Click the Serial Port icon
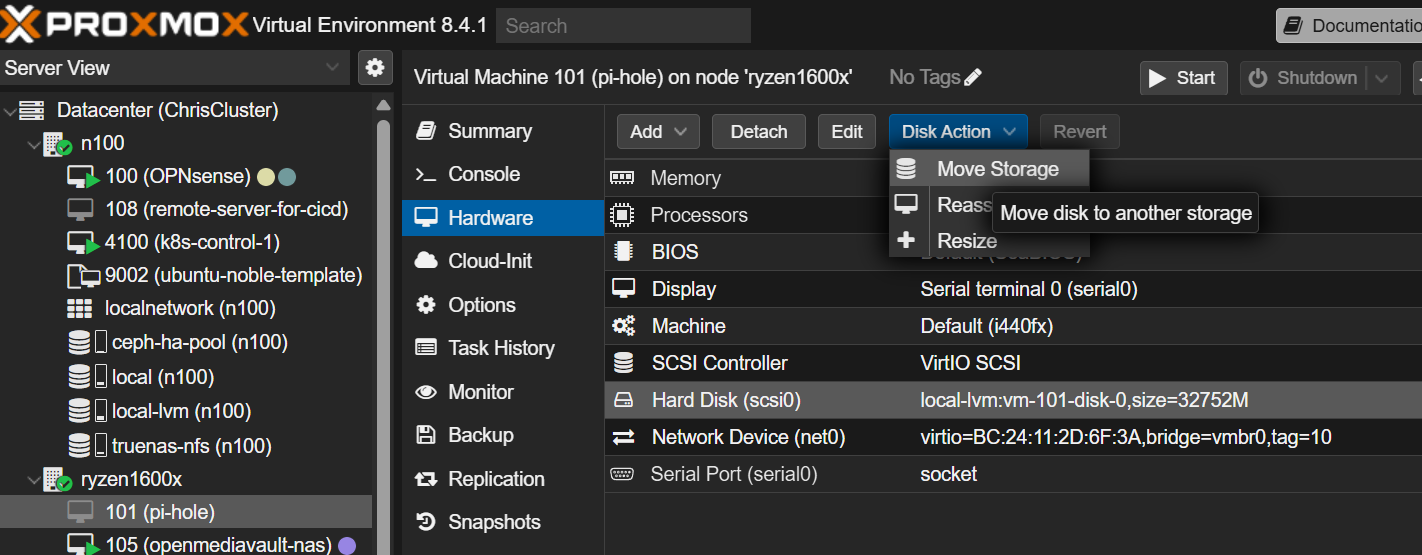This screenshot has width=1422, height=555. click(x=622, y=474)
